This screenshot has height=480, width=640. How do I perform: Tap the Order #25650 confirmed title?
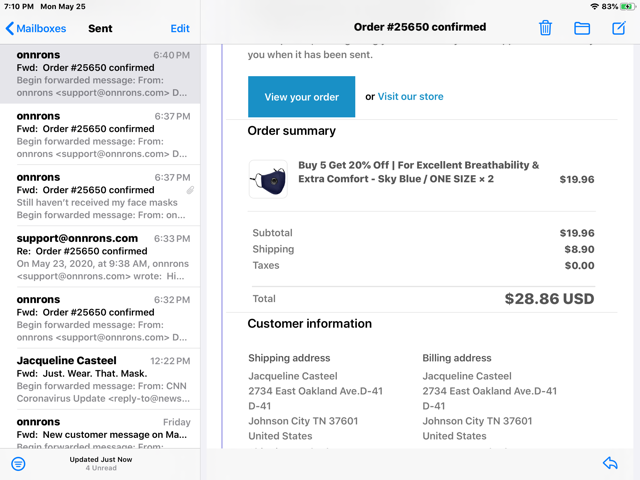click(420, 27)
